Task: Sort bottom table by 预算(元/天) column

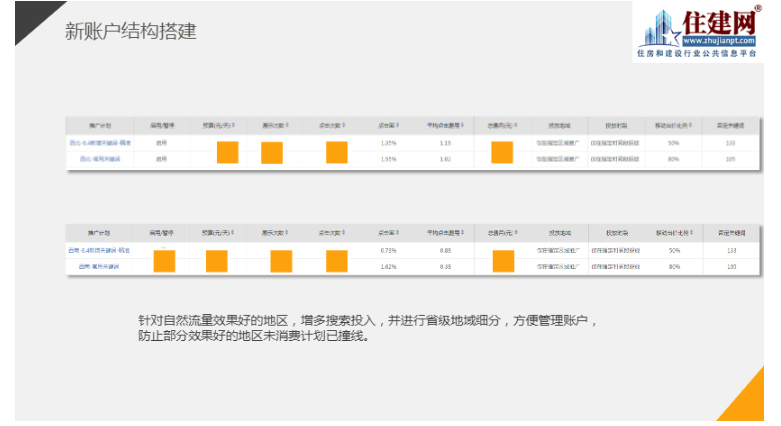Action: 216,233
